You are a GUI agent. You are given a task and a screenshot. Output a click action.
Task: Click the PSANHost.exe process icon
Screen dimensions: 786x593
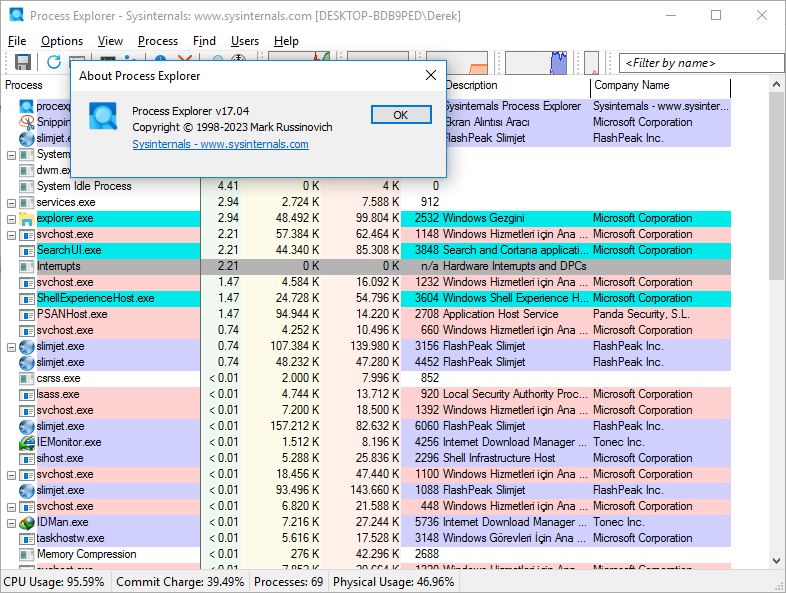(27, 315)
